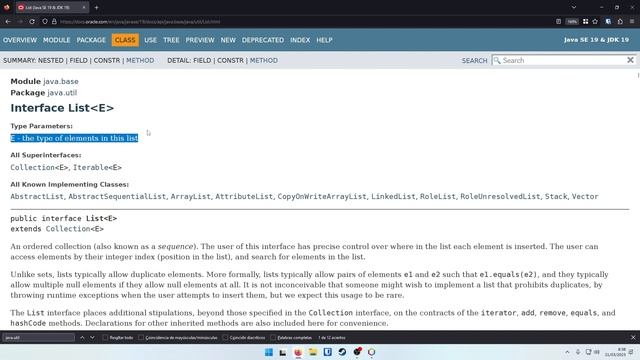Bookmark this page with the star icon

[x=595, y=21]
